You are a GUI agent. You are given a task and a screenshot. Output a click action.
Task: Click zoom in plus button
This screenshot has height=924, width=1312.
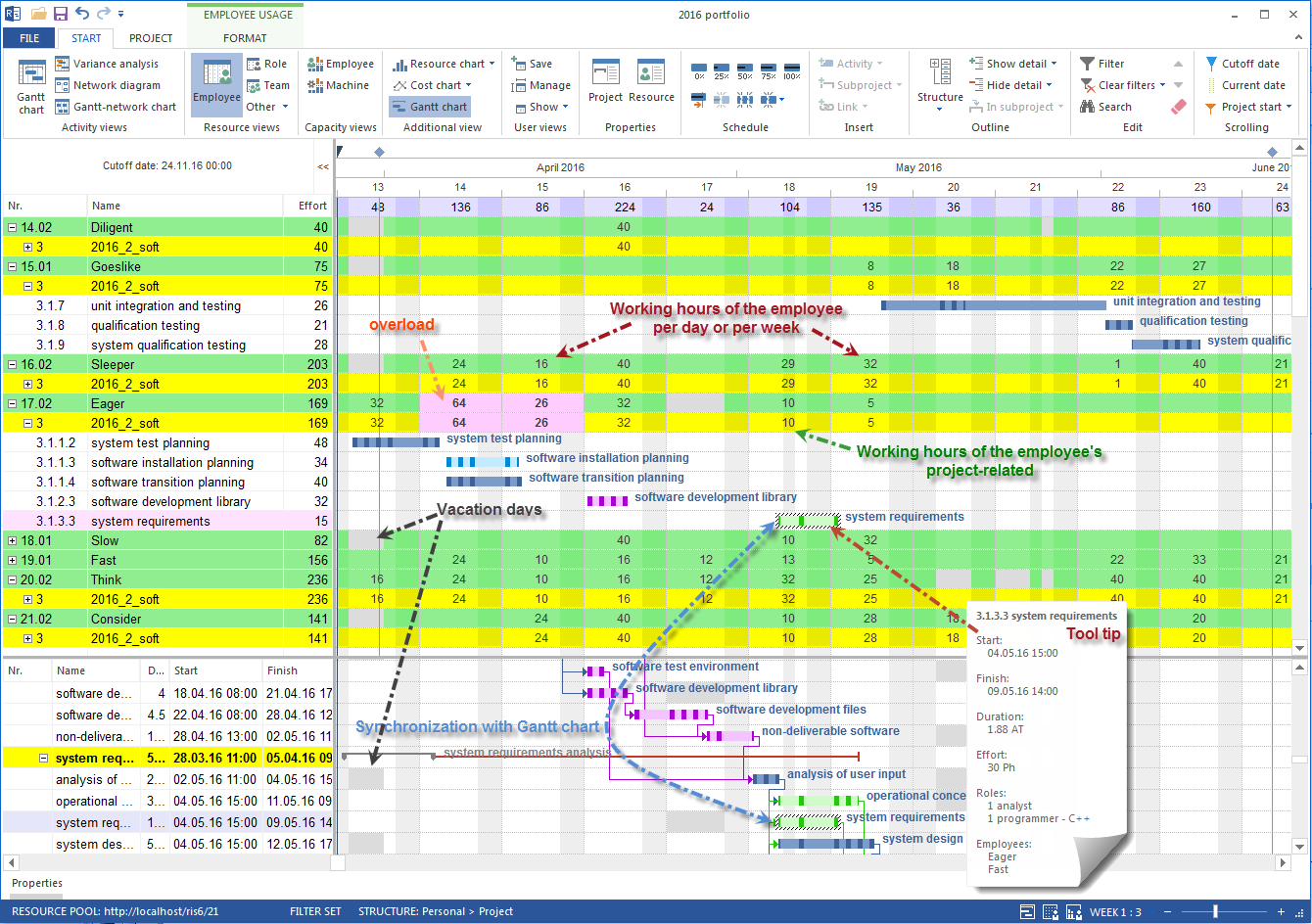[1281, 912]
